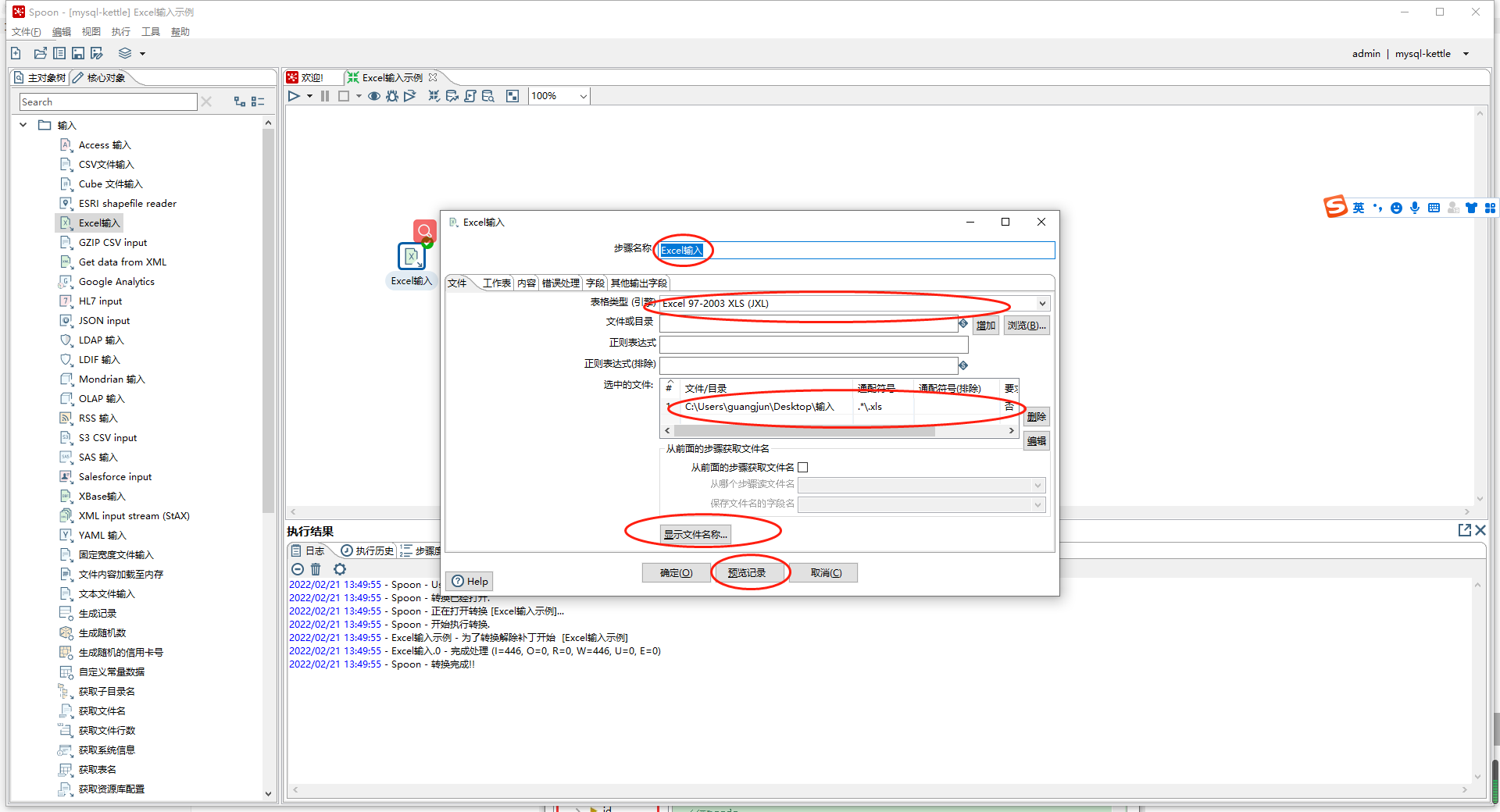
Task: Select CSV文件输入 in the step tree
Action: tap(106, 165)
